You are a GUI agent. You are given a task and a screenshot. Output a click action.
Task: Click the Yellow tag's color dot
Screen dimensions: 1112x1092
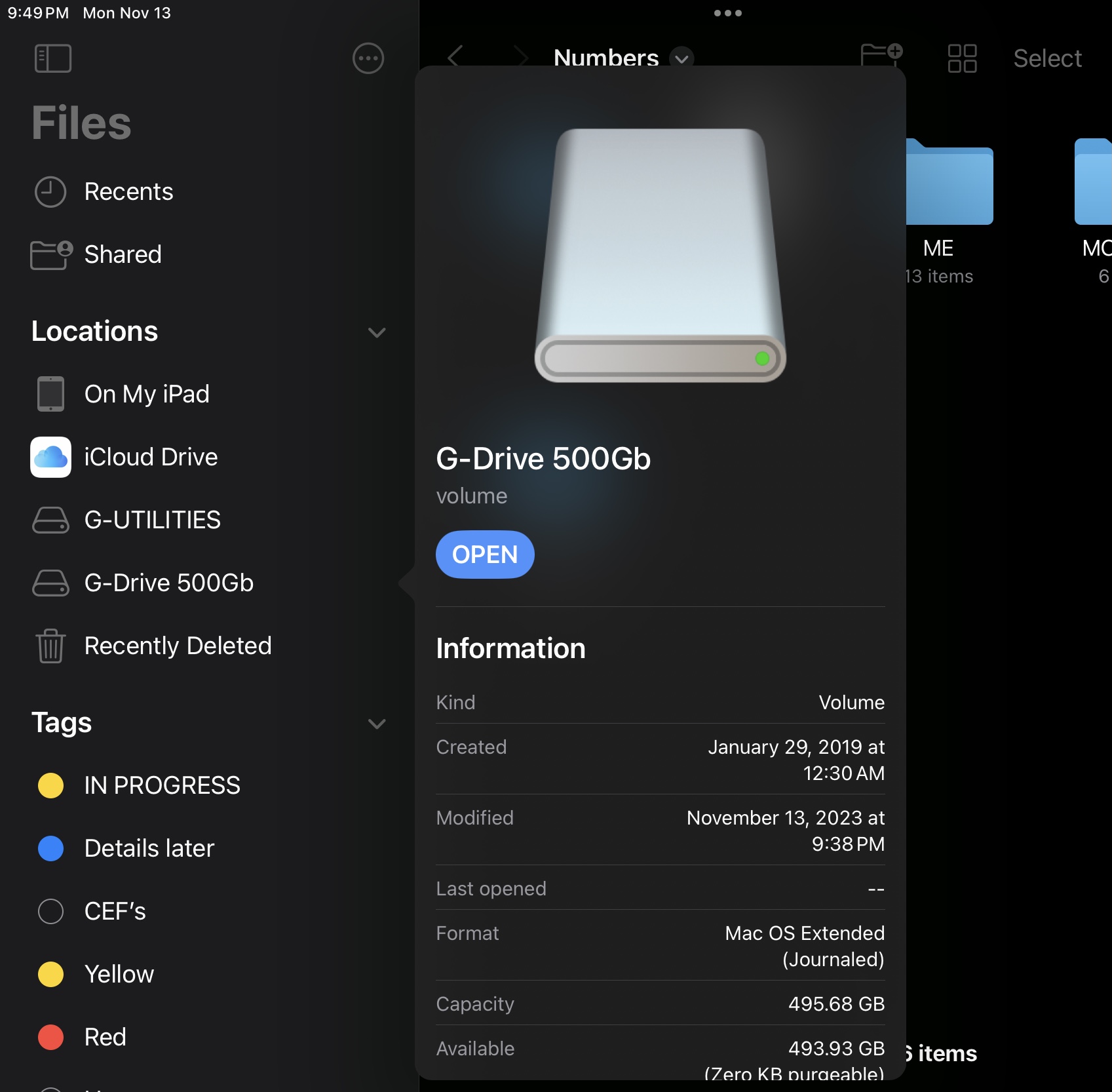click(x=50, y=974)
